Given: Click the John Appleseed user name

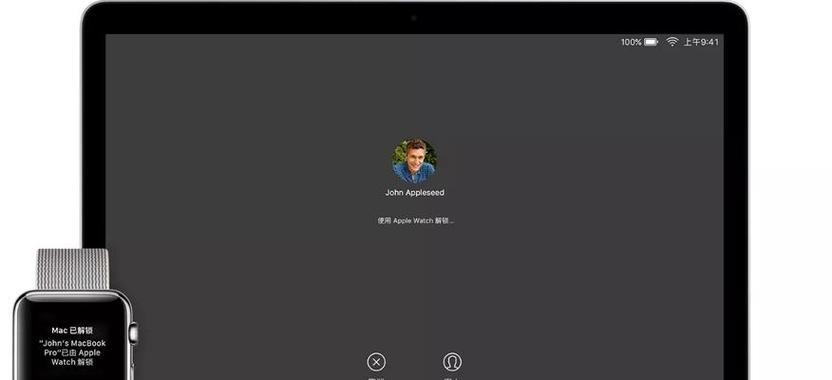Looking at the screenshot, I should [414, 193].
